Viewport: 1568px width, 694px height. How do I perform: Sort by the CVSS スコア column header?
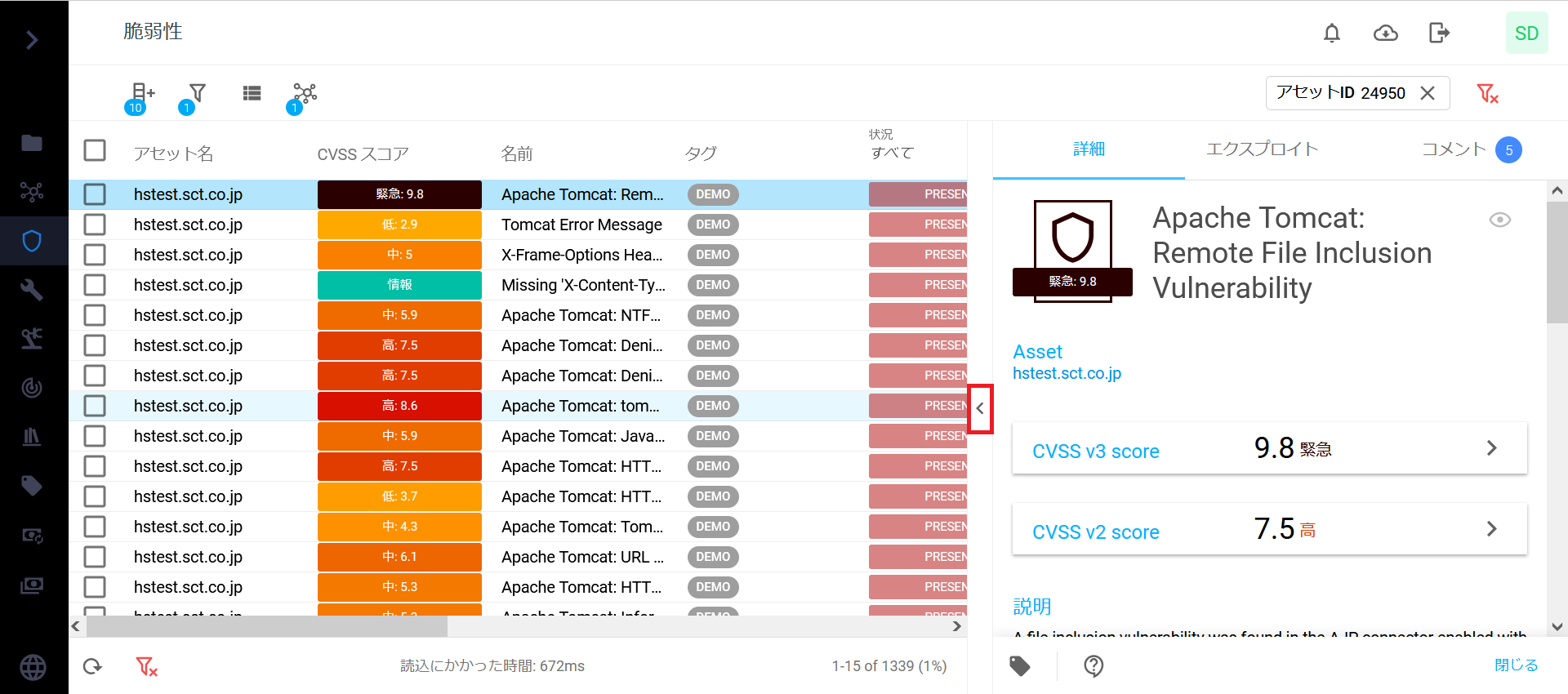(363, 153)
